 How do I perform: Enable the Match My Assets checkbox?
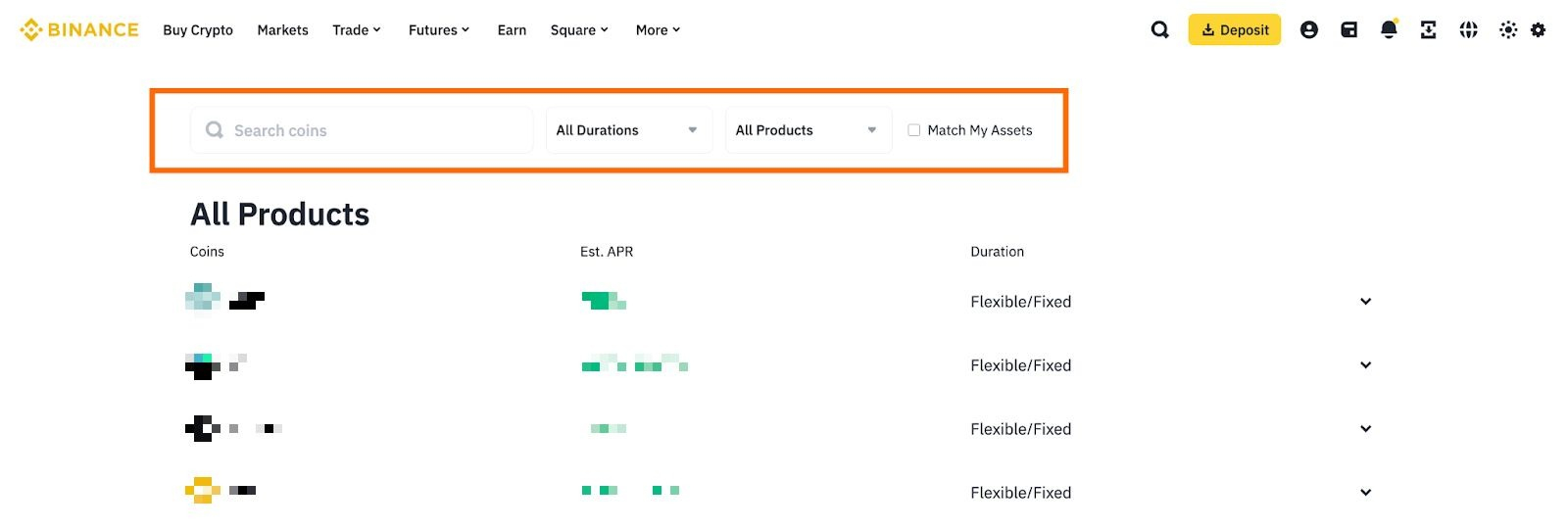coord(914,130)
